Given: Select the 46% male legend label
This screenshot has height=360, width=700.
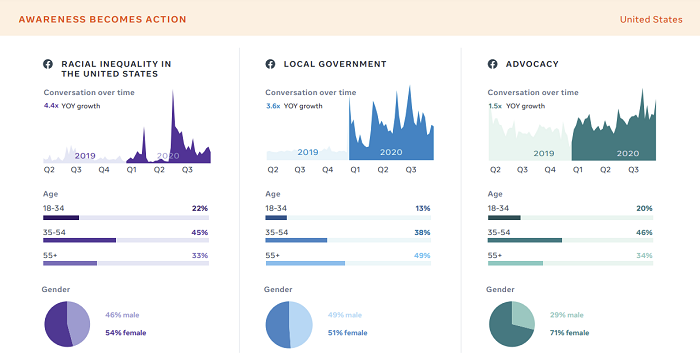Looking at the screenshot, I should click(x=122, y=315).
